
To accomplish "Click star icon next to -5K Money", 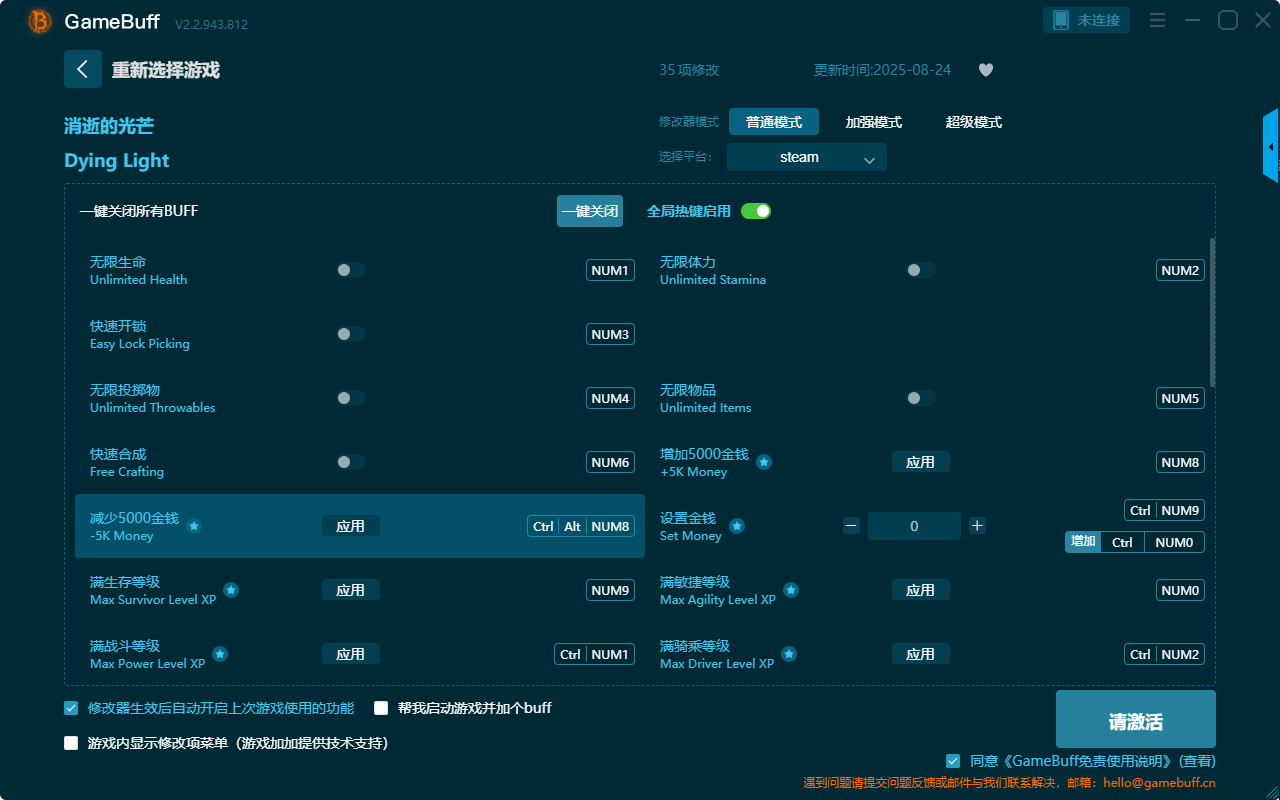I will (194, 526).
